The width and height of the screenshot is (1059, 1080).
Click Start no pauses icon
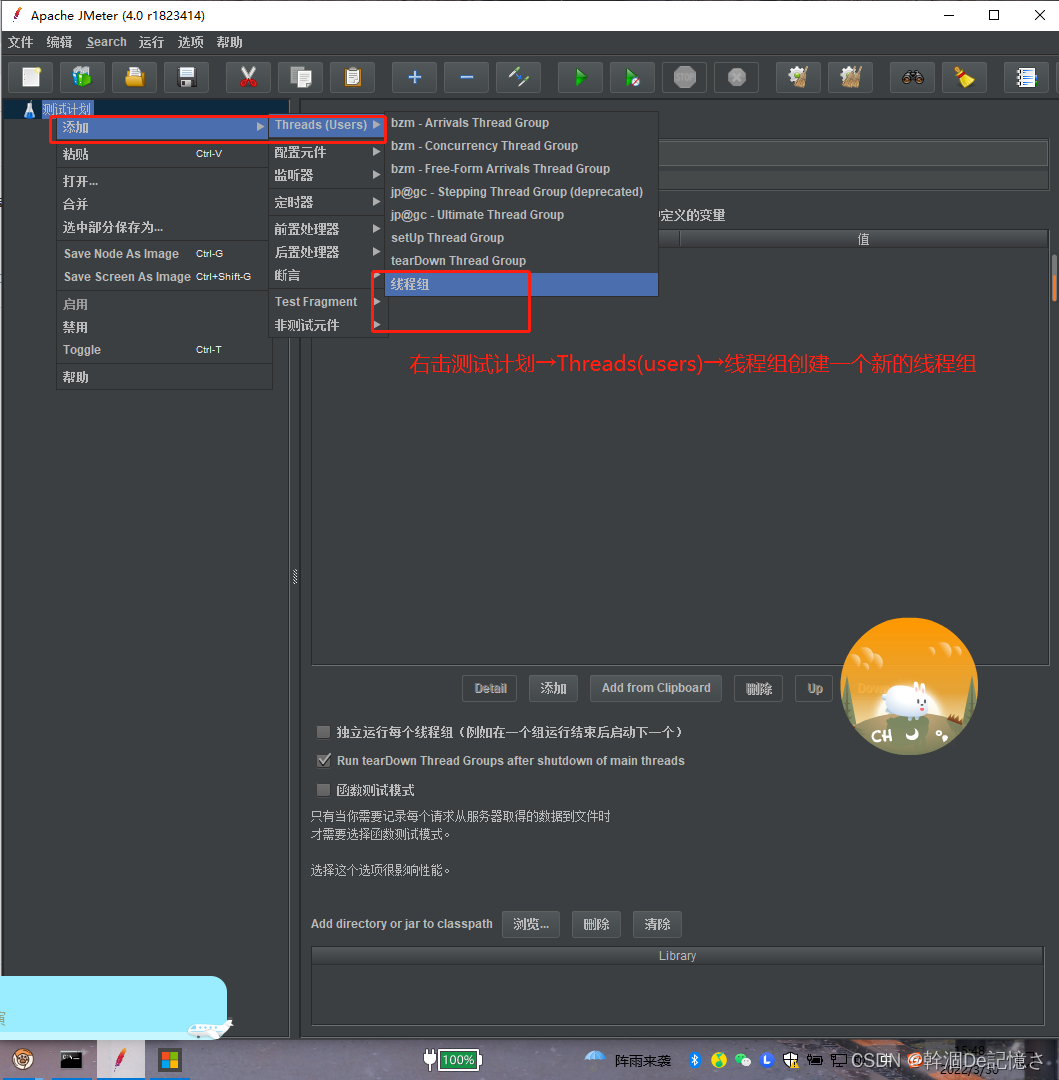(633, 77)
